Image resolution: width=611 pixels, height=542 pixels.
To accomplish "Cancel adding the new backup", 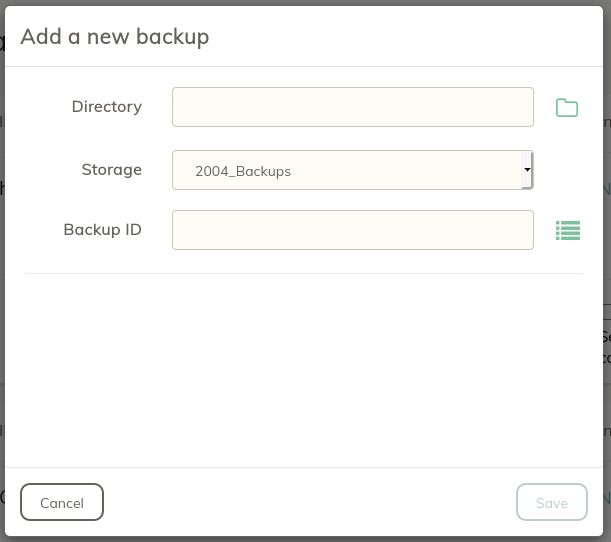I will tap(62, 502).
